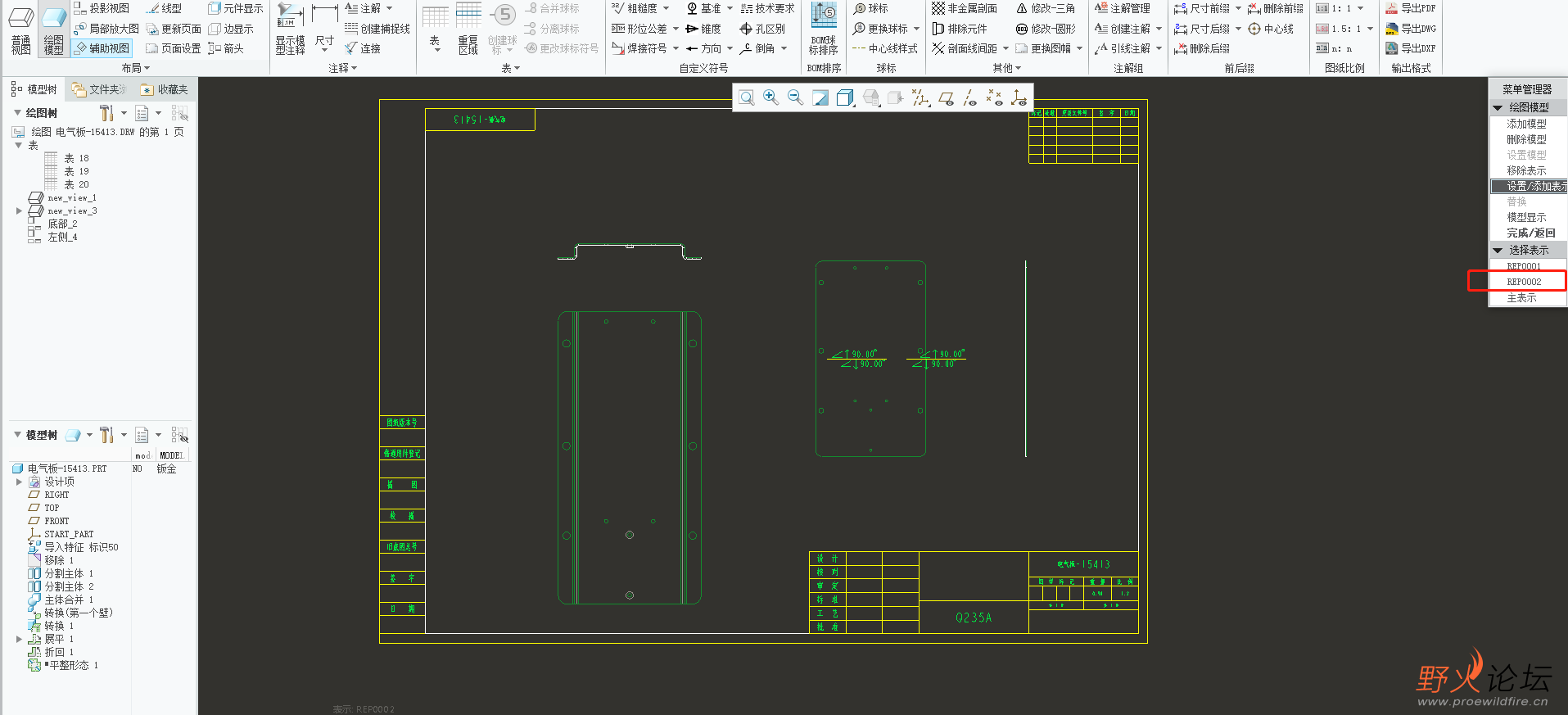This screenshot has width=1568, height=715.
Task: Expand the new_view_3 tree node
Action: [19, 211]
